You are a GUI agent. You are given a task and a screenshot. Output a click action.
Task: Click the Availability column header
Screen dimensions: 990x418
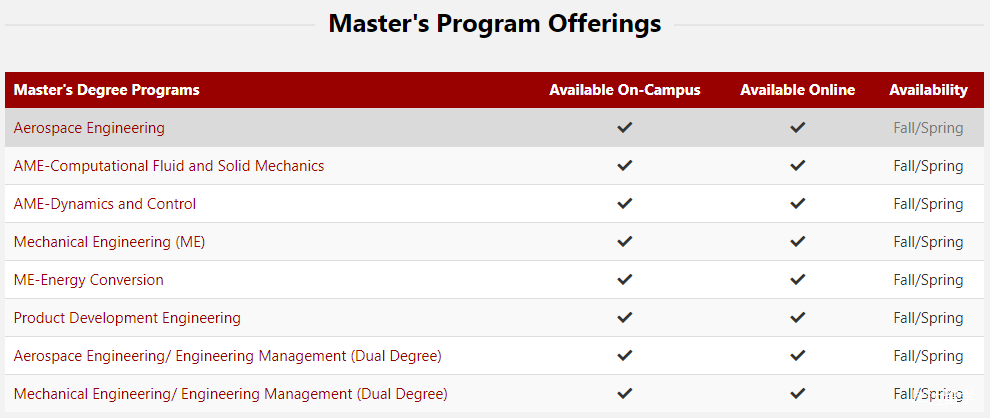click(928, 90)
